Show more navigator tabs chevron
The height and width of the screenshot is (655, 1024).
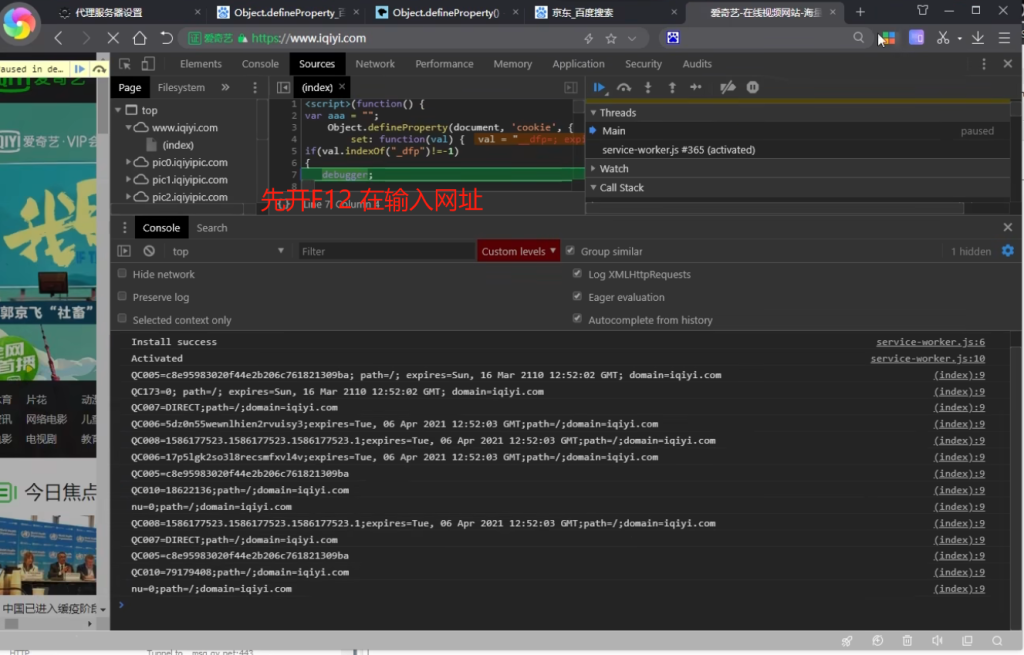click(x=225, y=88)
